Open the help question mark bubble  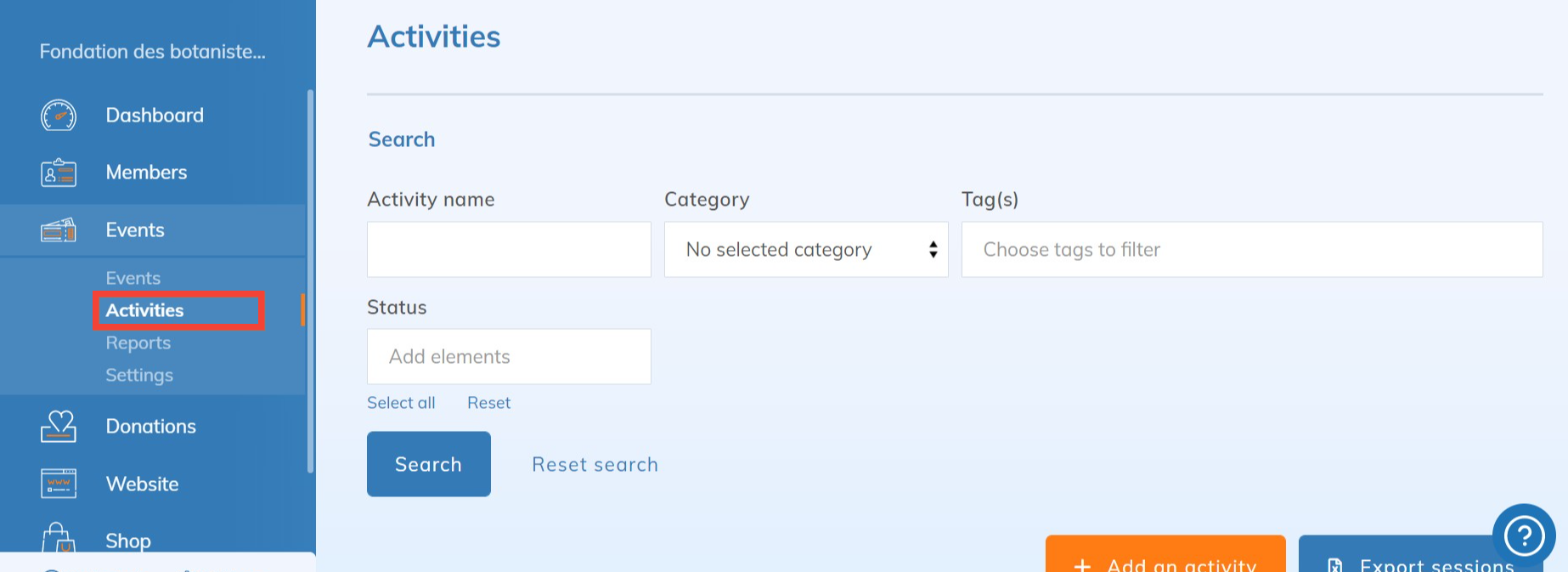[1524, 535]
